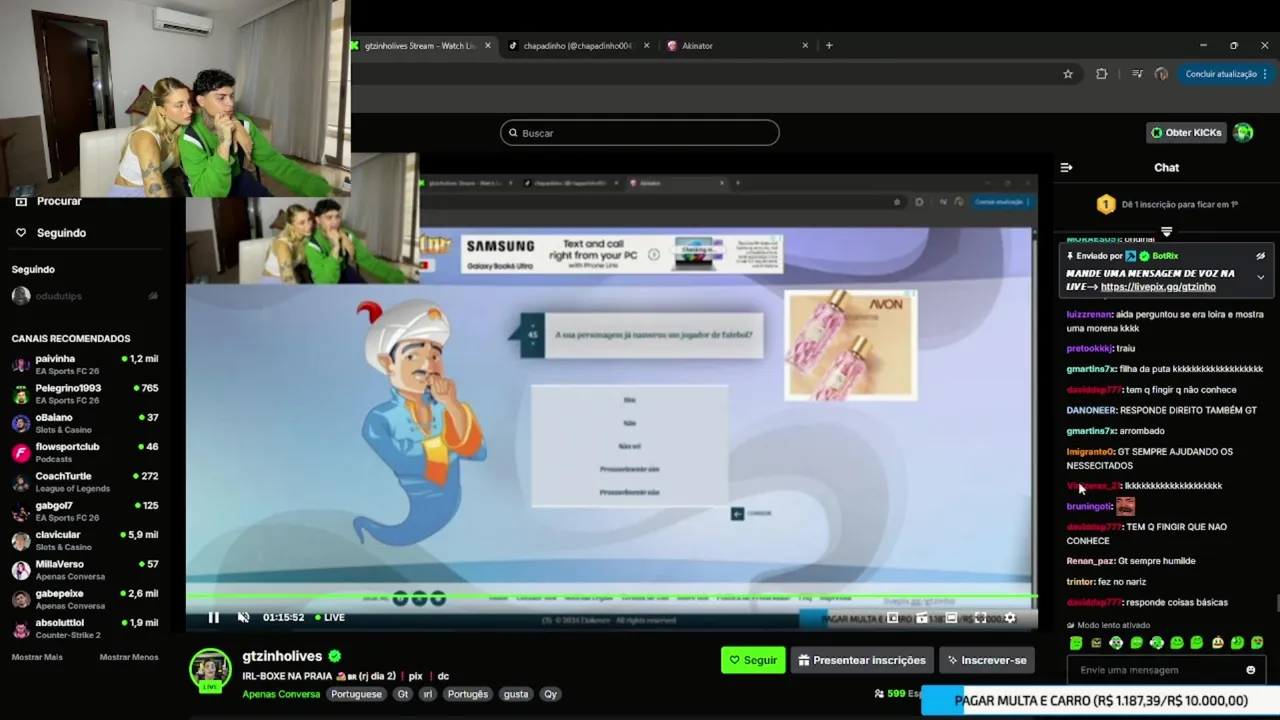Image resolution: width=1280 pixels, height=720 pixels.
Task: Open the DANONEER chat username
Action: point(1091,410)
